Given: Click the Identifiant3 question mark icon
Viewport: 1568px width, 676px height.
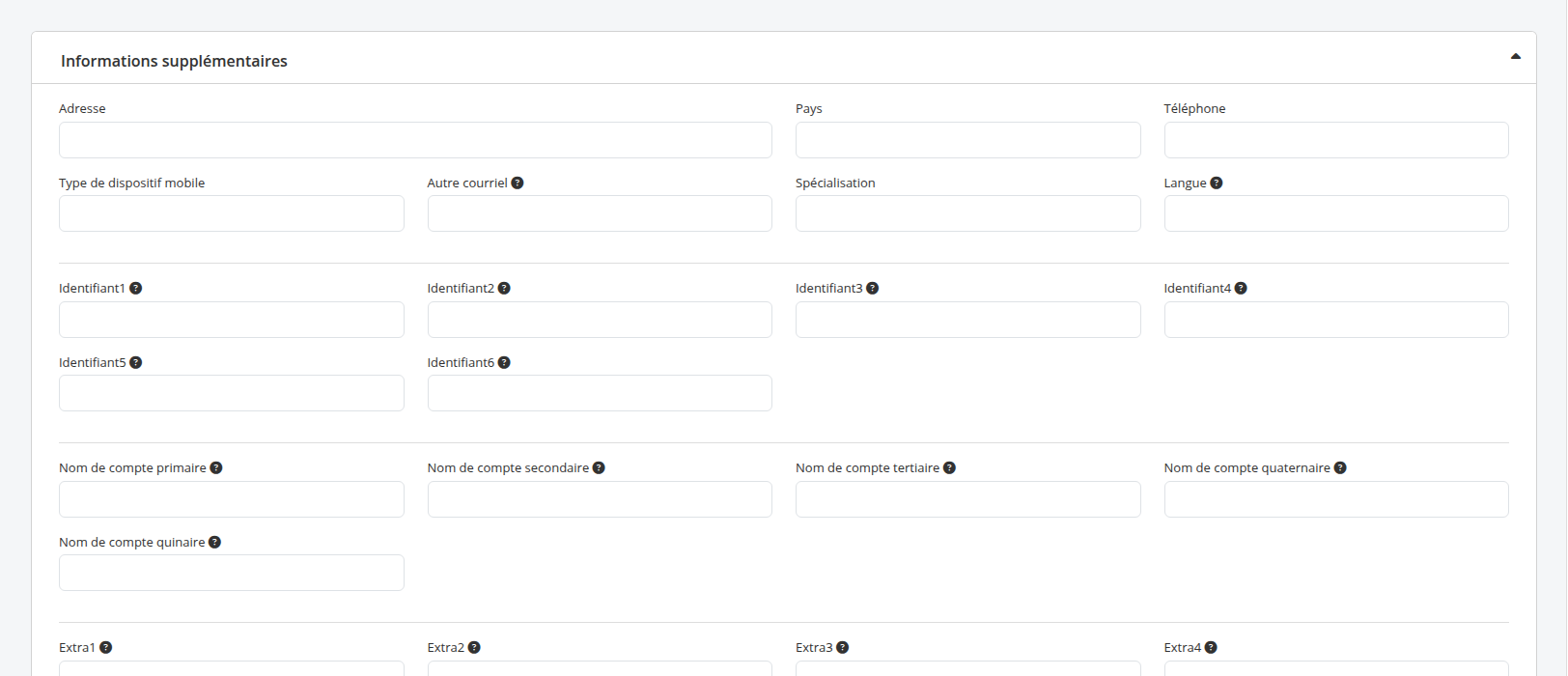Looking at the screenshot, I should [873, 288].
